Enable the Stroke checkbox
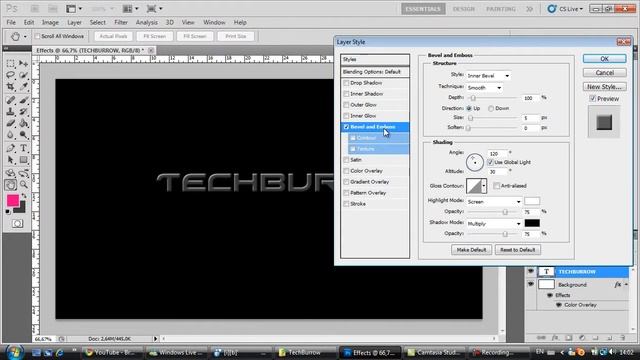 pyautogui.click(x=346, y=204)
